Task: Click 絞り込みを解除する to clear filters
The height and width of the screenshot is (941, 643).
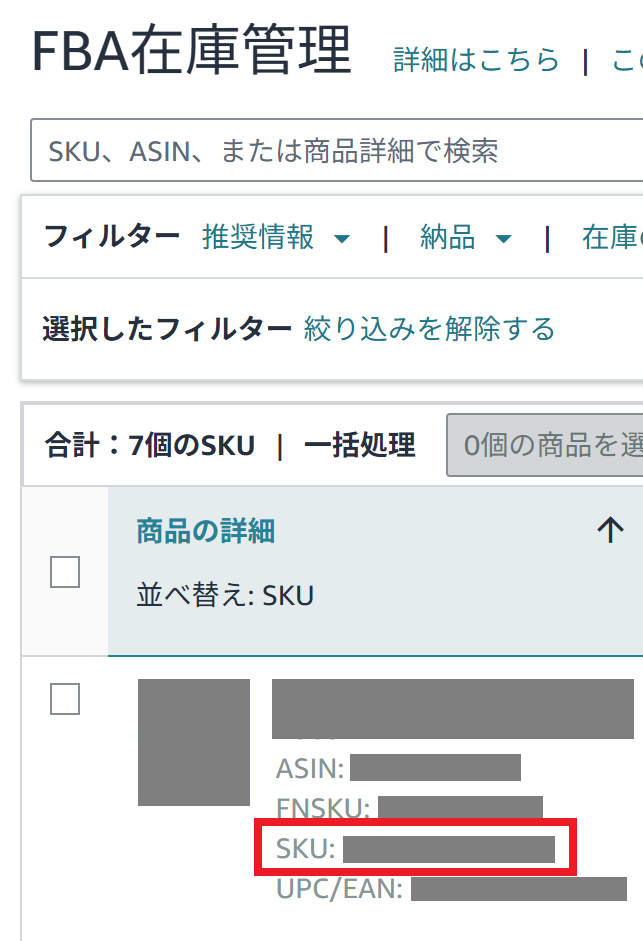Action: pos(429,328)
